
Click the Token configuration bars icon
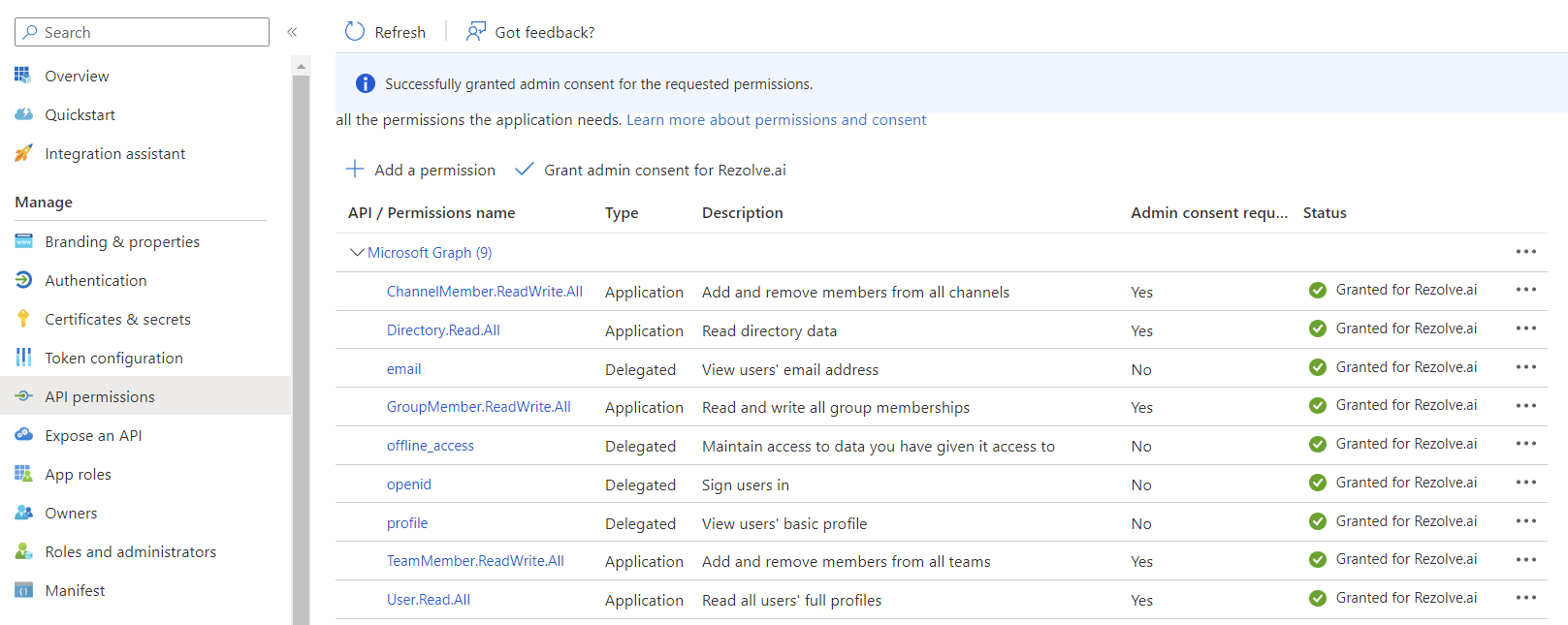(x=23, y=358)
